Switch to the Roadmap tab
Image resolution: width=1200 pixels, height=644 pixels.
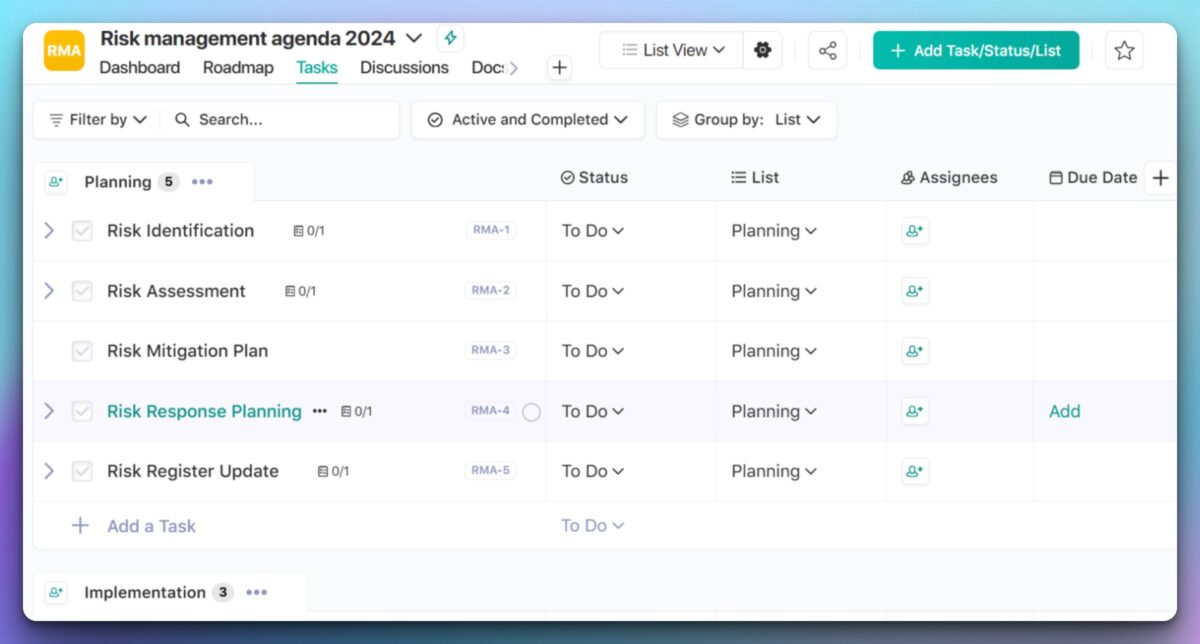coord(238,68)
